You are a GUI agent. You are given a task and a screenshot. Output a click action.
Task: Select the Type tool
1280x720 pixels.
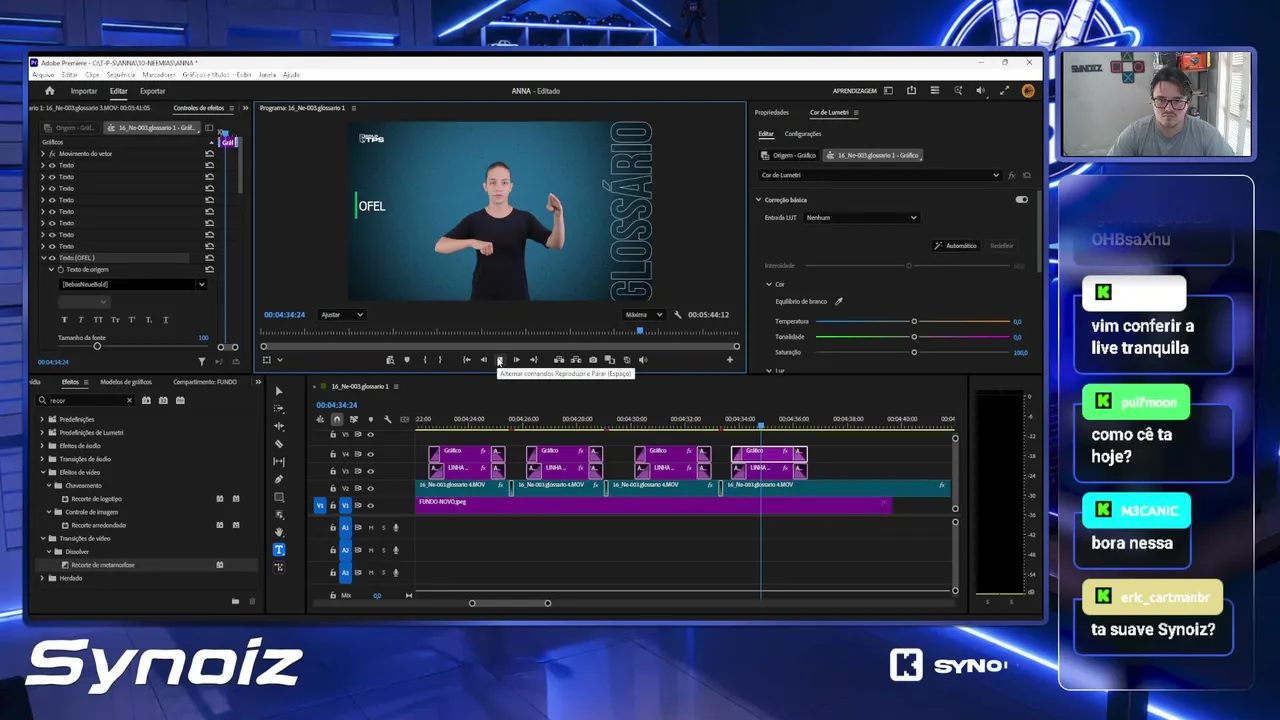(279, 550)
